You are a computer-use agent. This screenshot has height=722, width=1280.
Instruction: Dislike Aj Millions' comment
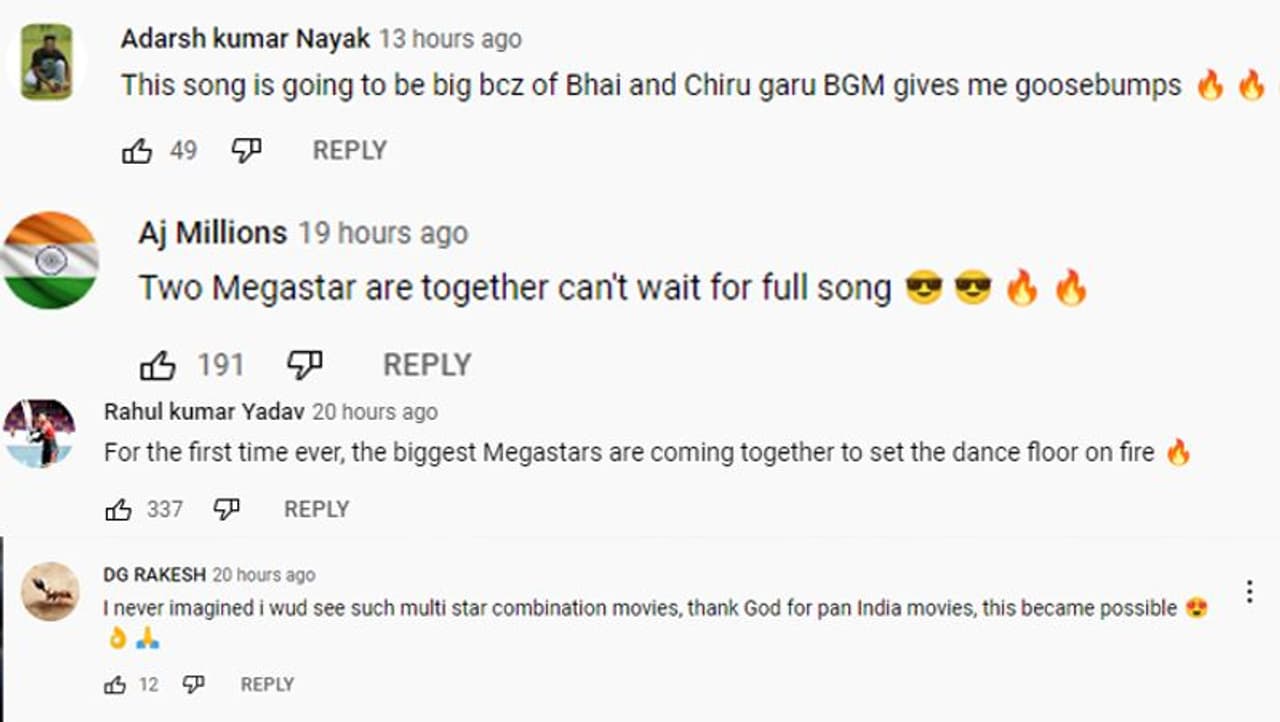[304, 365]
